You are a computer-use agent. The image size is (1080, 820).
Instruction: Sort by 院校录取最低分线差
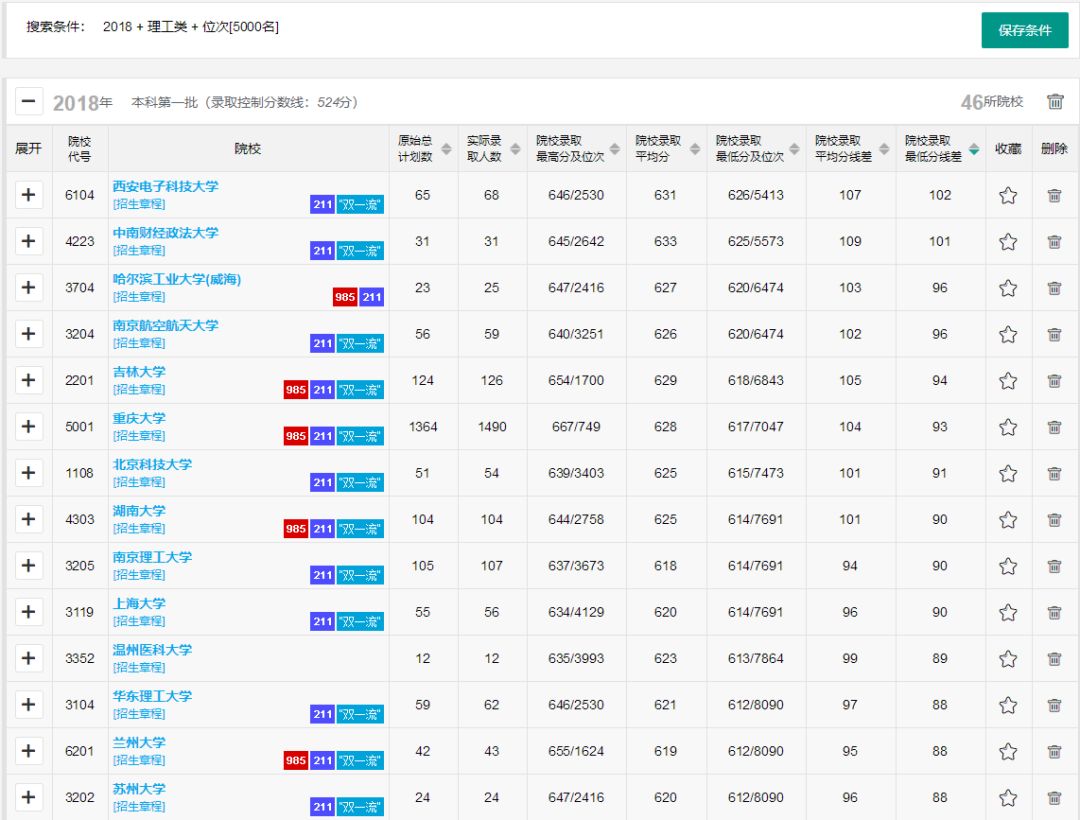(974, 149)
